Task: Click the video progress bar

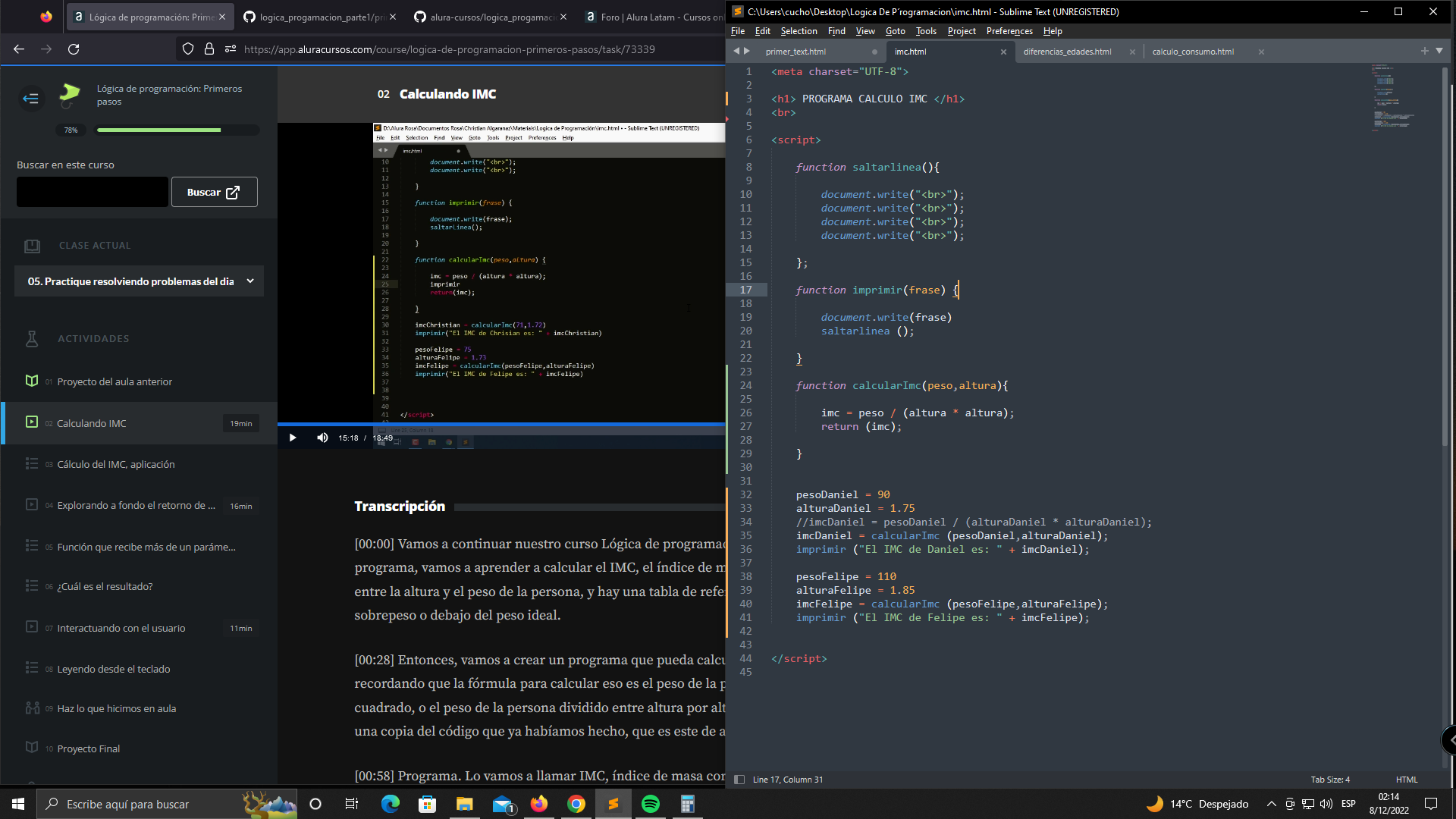Action: [x=501, y=424]
